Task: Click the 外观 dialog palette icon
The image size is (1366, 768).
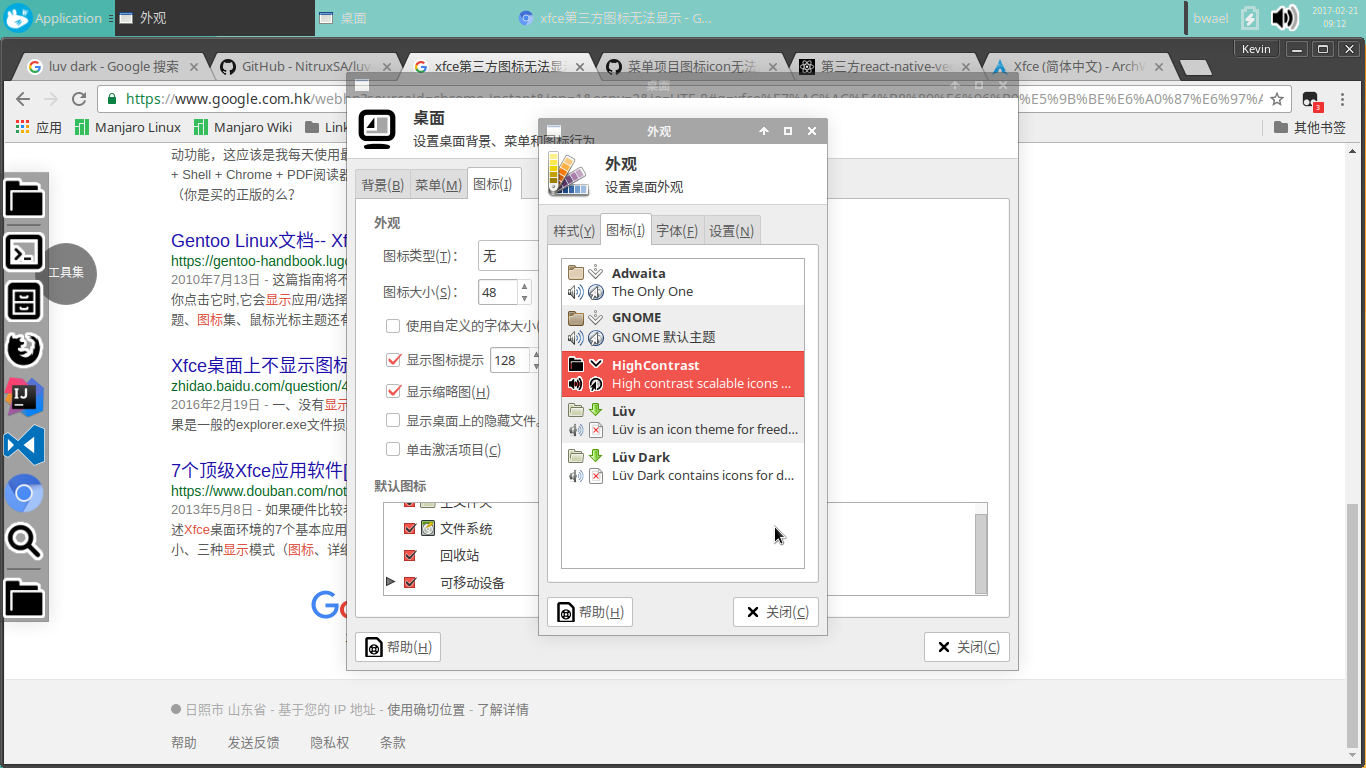Action: point(569,173)
